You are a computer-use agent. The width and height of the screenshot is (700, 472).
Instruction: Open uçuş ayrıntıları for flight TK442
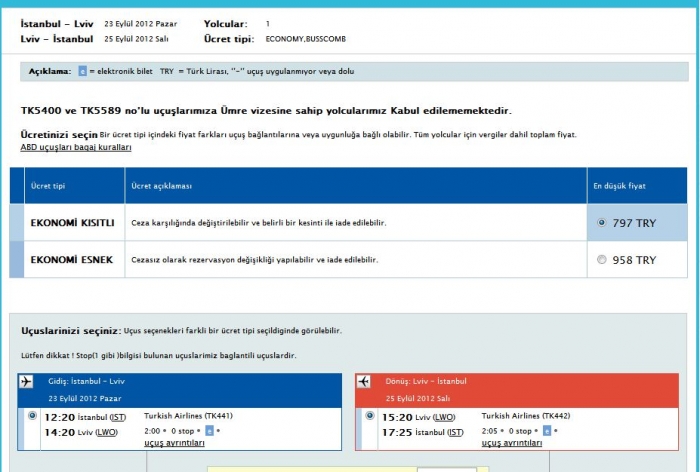click(512, 442)
